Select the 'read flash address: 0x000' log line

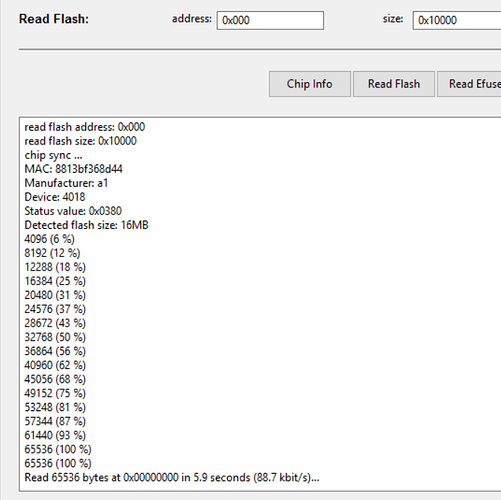(x=85, y=127)
